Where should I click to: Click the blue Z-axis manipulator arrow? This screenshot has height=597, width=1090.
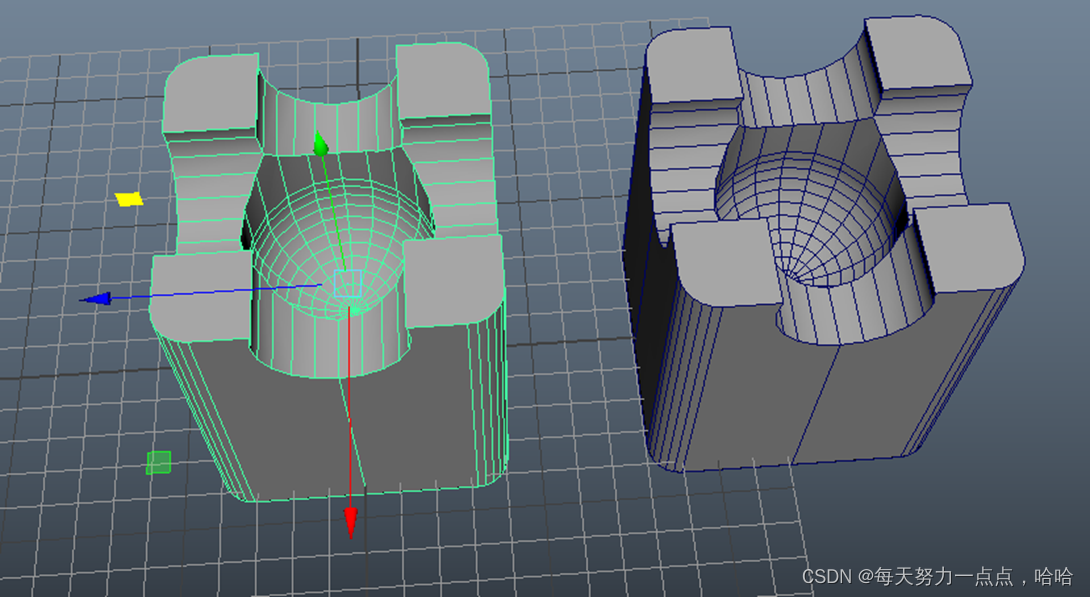point(95,298)
